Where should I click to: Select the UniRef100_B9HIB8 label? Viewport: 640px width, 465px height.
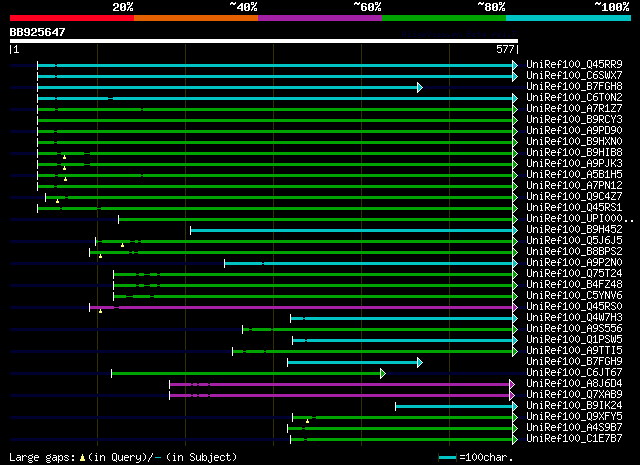pos(574,153)
